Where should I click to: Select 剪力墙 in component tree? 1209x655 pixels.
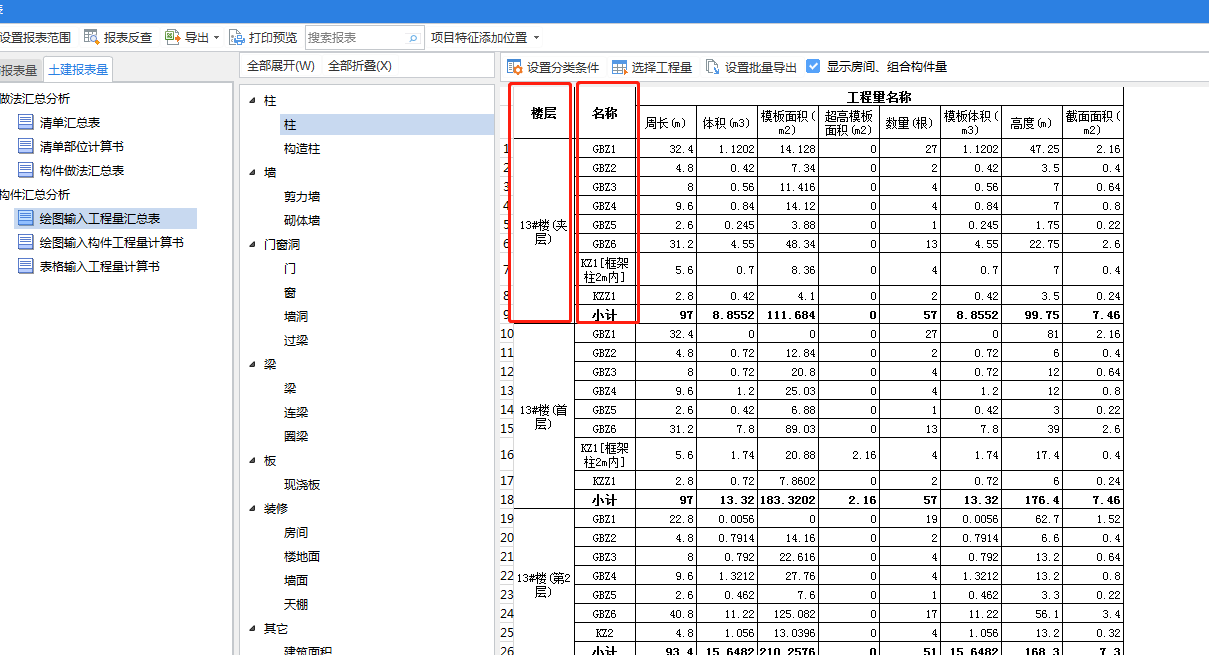[302, 196]
